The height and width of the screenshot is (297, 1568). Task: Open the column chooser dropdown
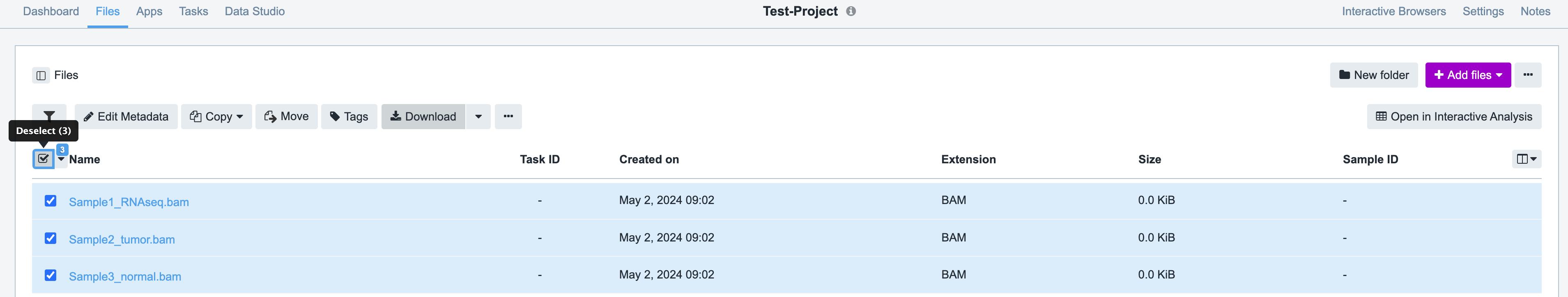pos(1526,159)
